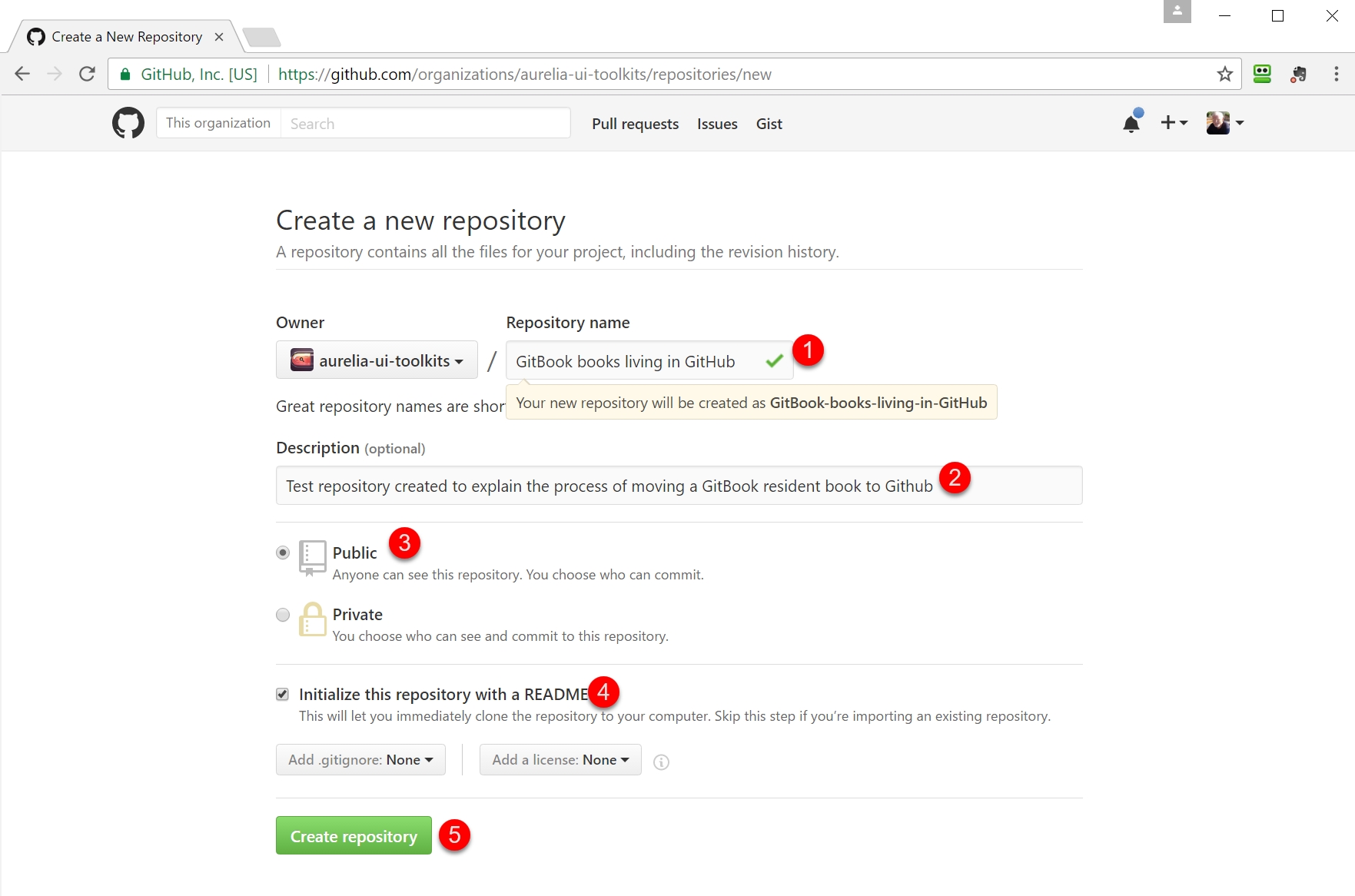Select the Public radio button

[283, 553]
